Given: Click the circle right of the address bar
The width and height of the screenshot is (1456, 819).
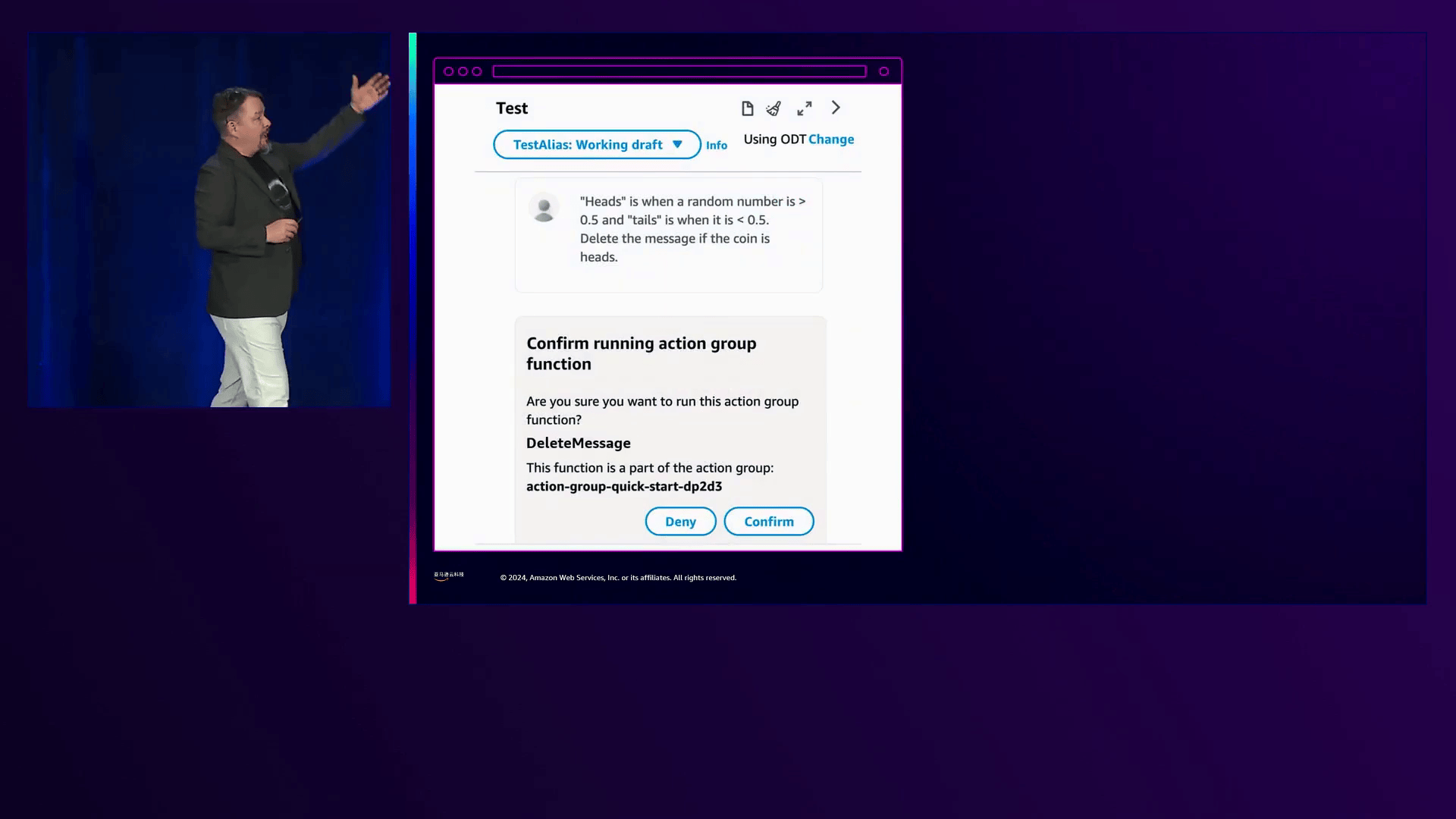Looking at the screenshot, I should point(883,71).
